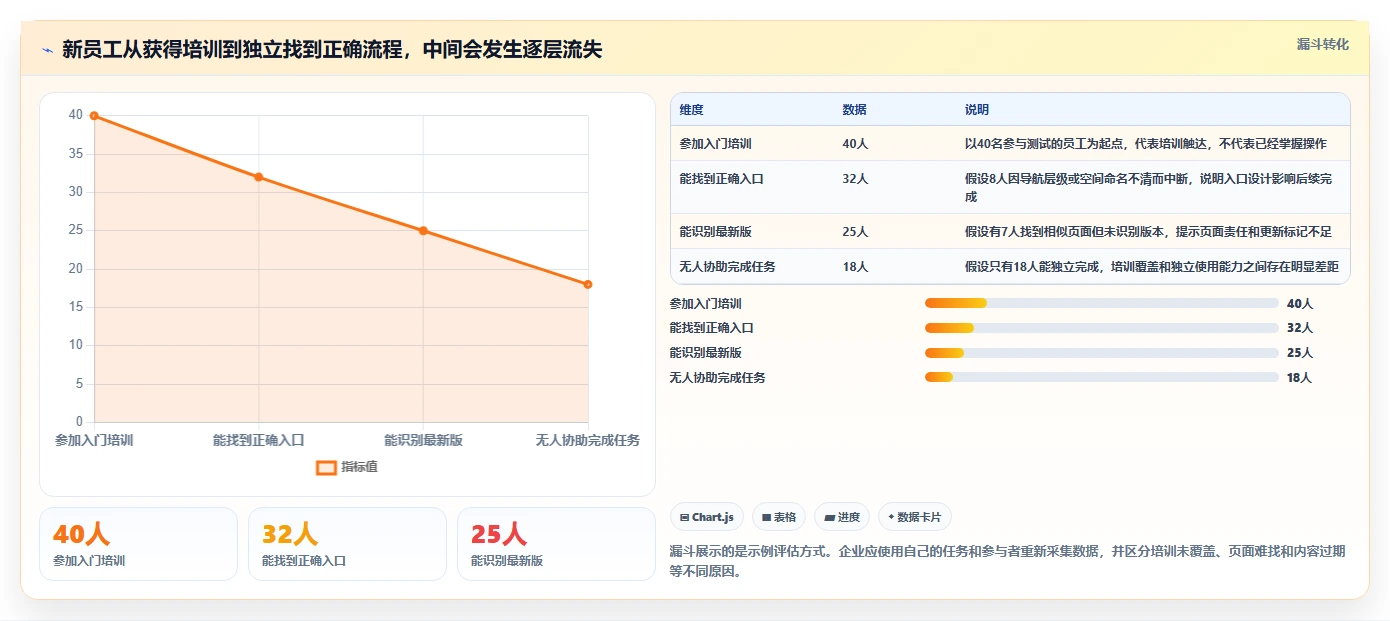This screenshot has width=1390, height=621.
Task: Click description starting 以40名参与测试的员工为起点
Action: click(1145, 144)
